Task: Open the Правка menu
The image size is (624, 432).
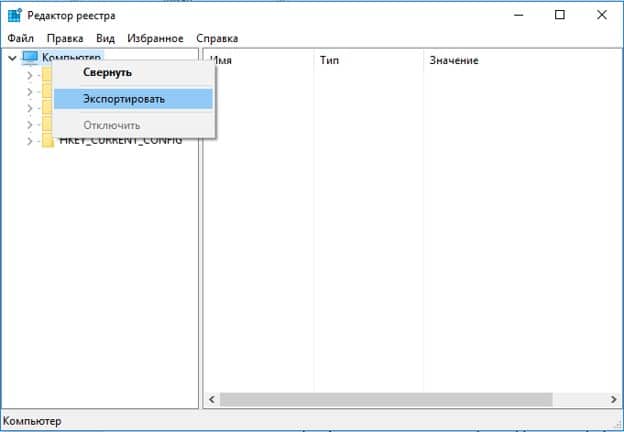Action: 65,38
